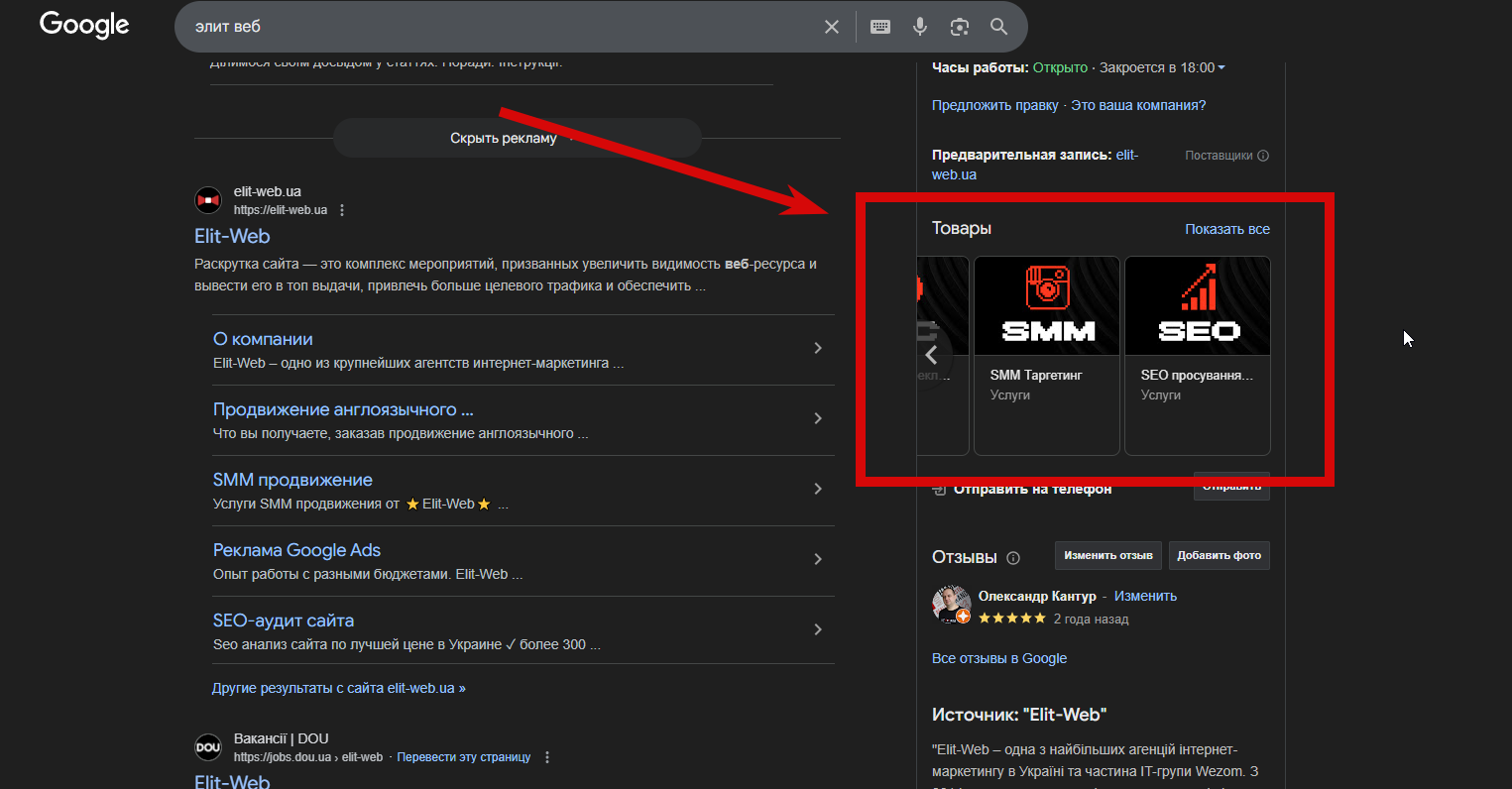Click the elit-web.ua site favicon

[x=208, y=200]
